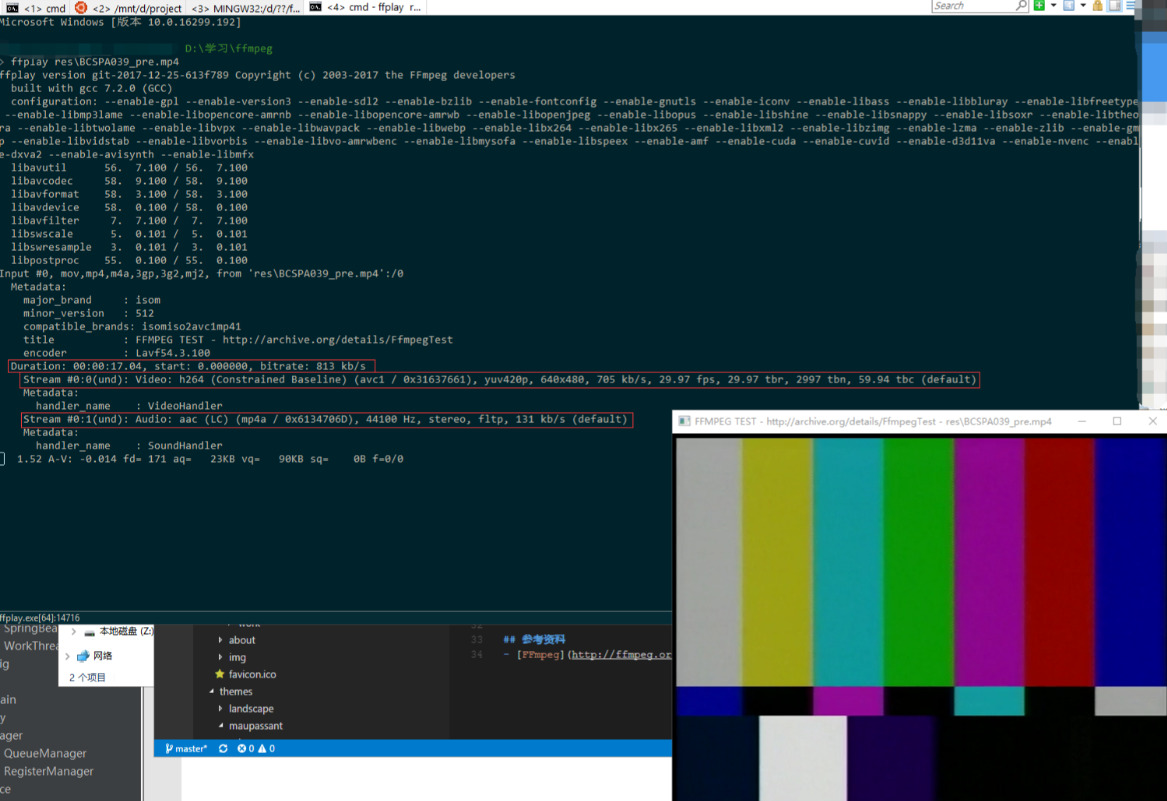The image size is (1167, 801).
Task: Open favicon.ico file in explorer
Action: click(x=251, y=674)
